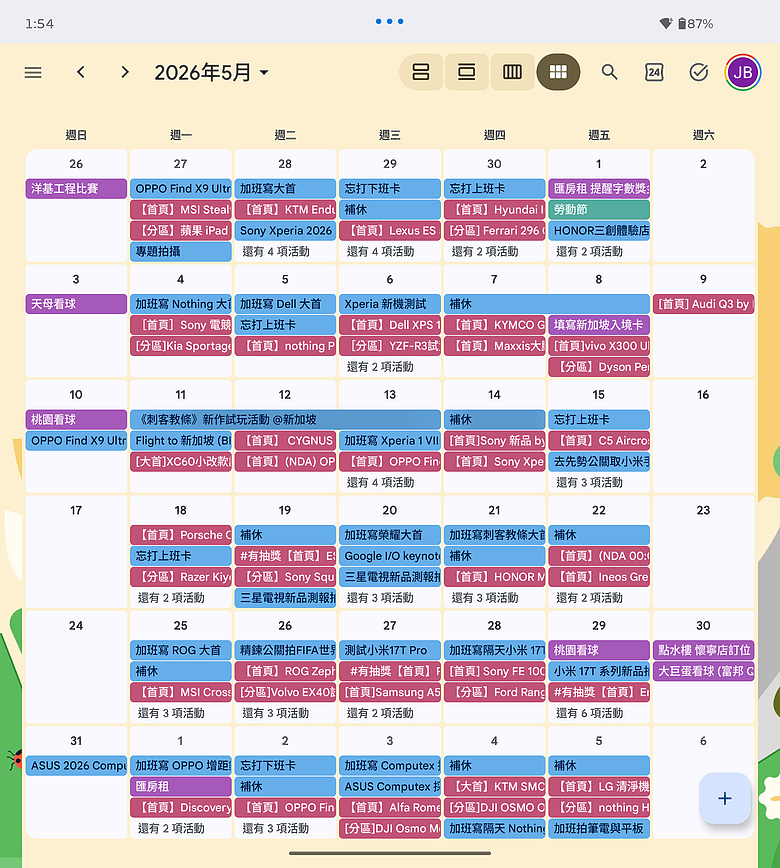Viewport: 780px width, 868px height.
Task: Open 加班寫 Xperia 1 VII event
Action: point(390,441)
